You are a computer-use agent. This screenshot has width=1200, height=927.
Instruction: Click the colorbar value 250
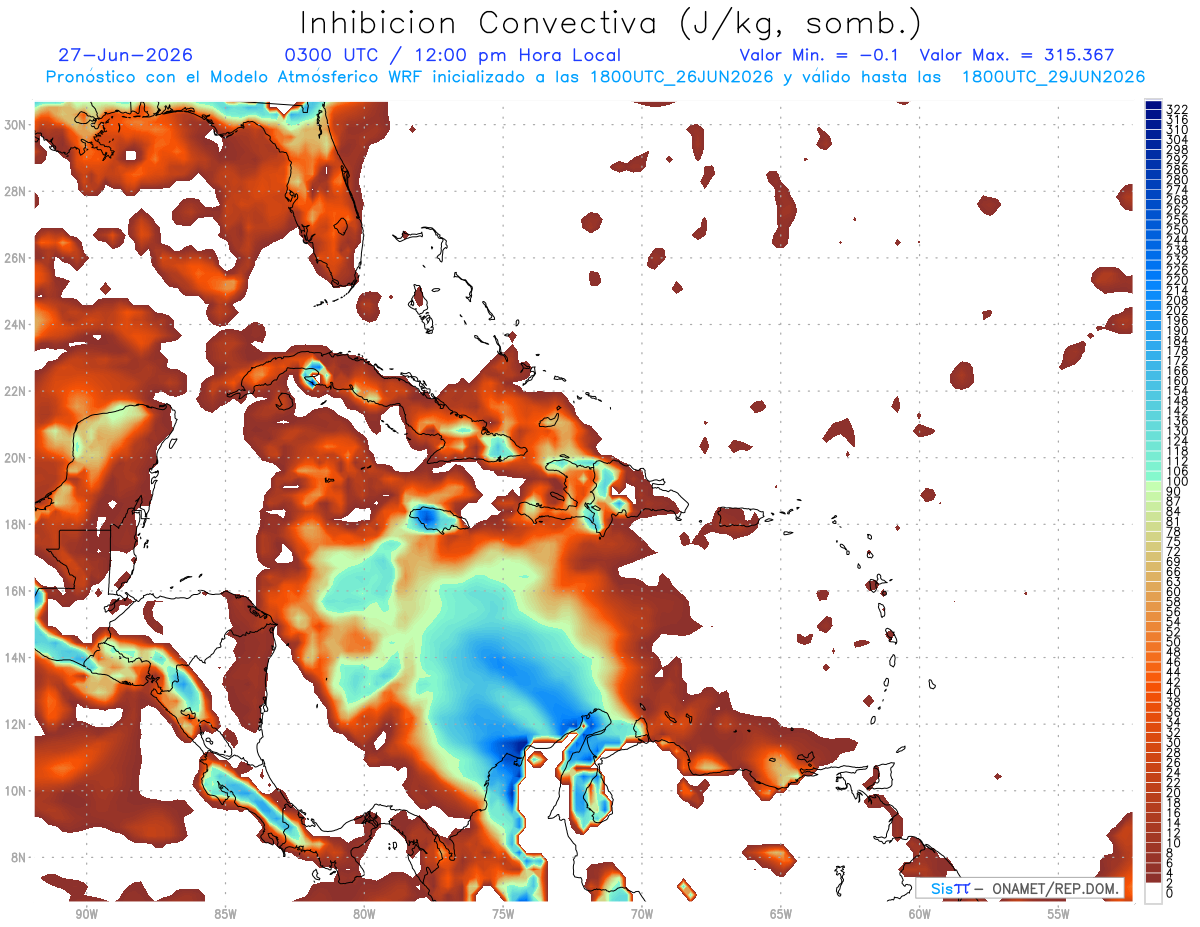pos(1177,230)
